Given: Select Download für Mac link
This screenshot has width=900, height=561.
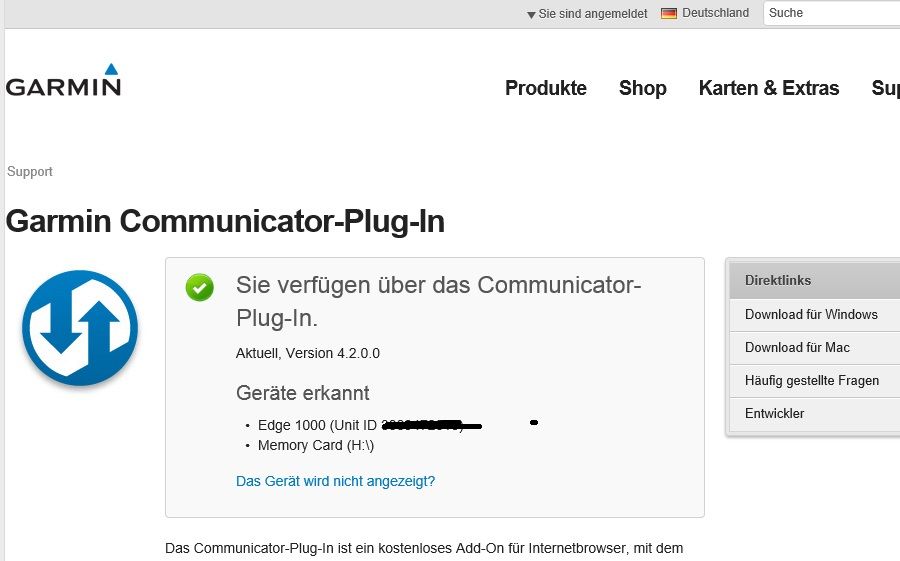Looking at the screenshot, I should coord(797,347).
